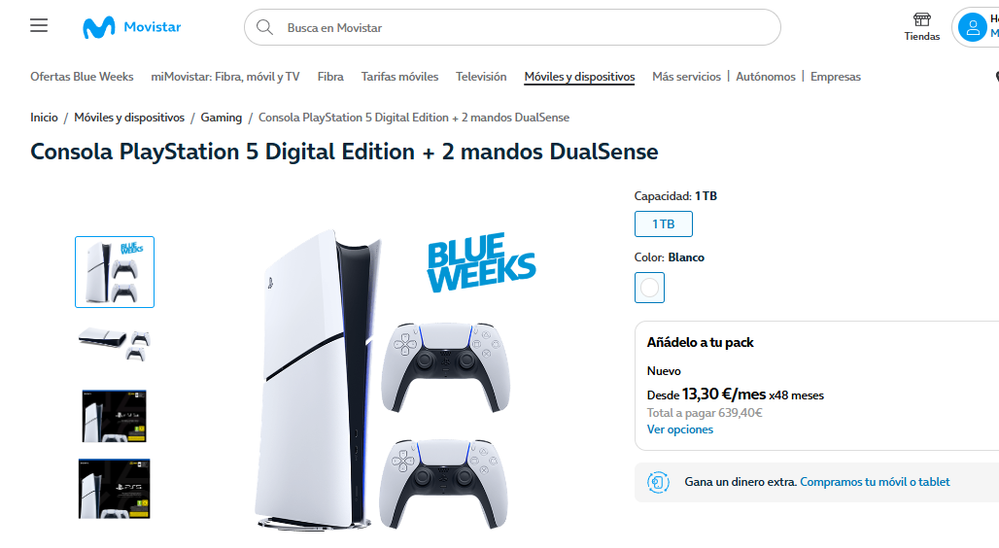Open the user account avatar icon
Image resolution: width=999 pixels, height=548 pixels.
(x=972, y=27)
